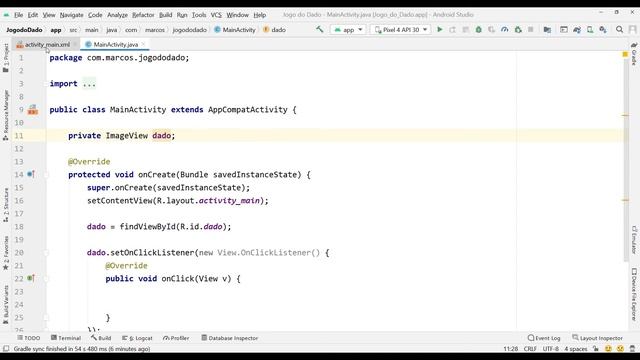Change line separator CRLF in status bar
This screenshot has width=640, height=360.
tap(530, 349)
